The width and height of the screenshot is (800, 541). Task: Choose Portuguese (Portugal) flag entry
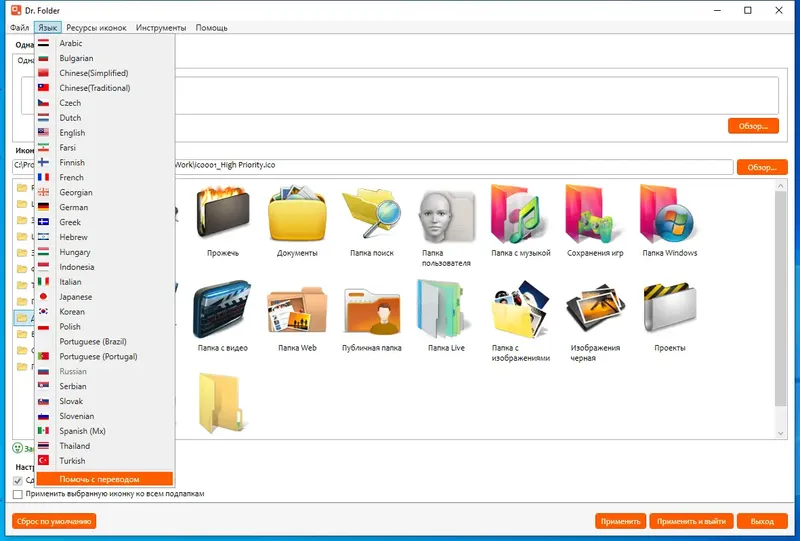point(105,356)
